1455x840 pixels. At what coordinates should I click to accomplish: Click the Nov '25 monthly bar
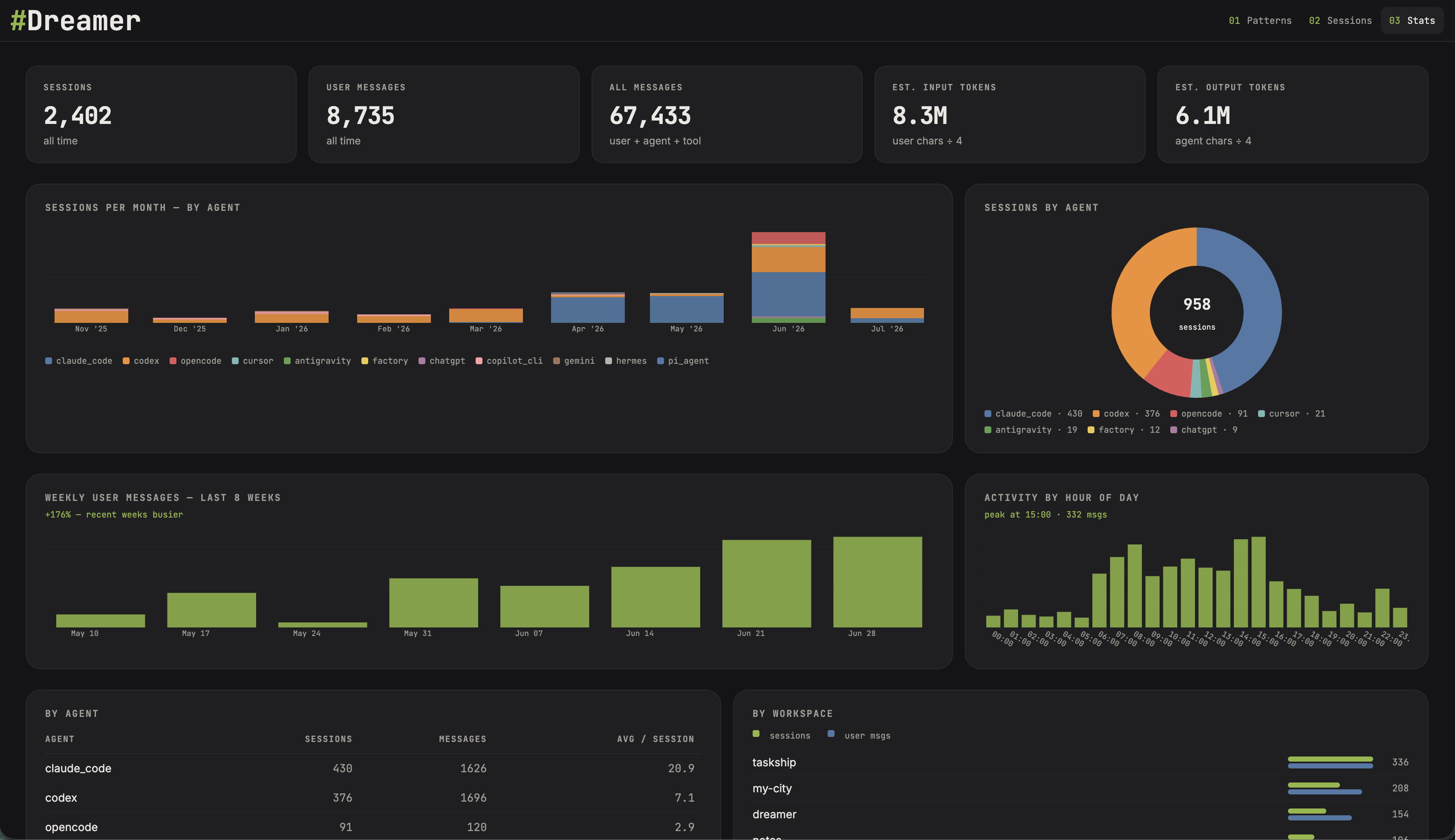click(x=91, y=316)
